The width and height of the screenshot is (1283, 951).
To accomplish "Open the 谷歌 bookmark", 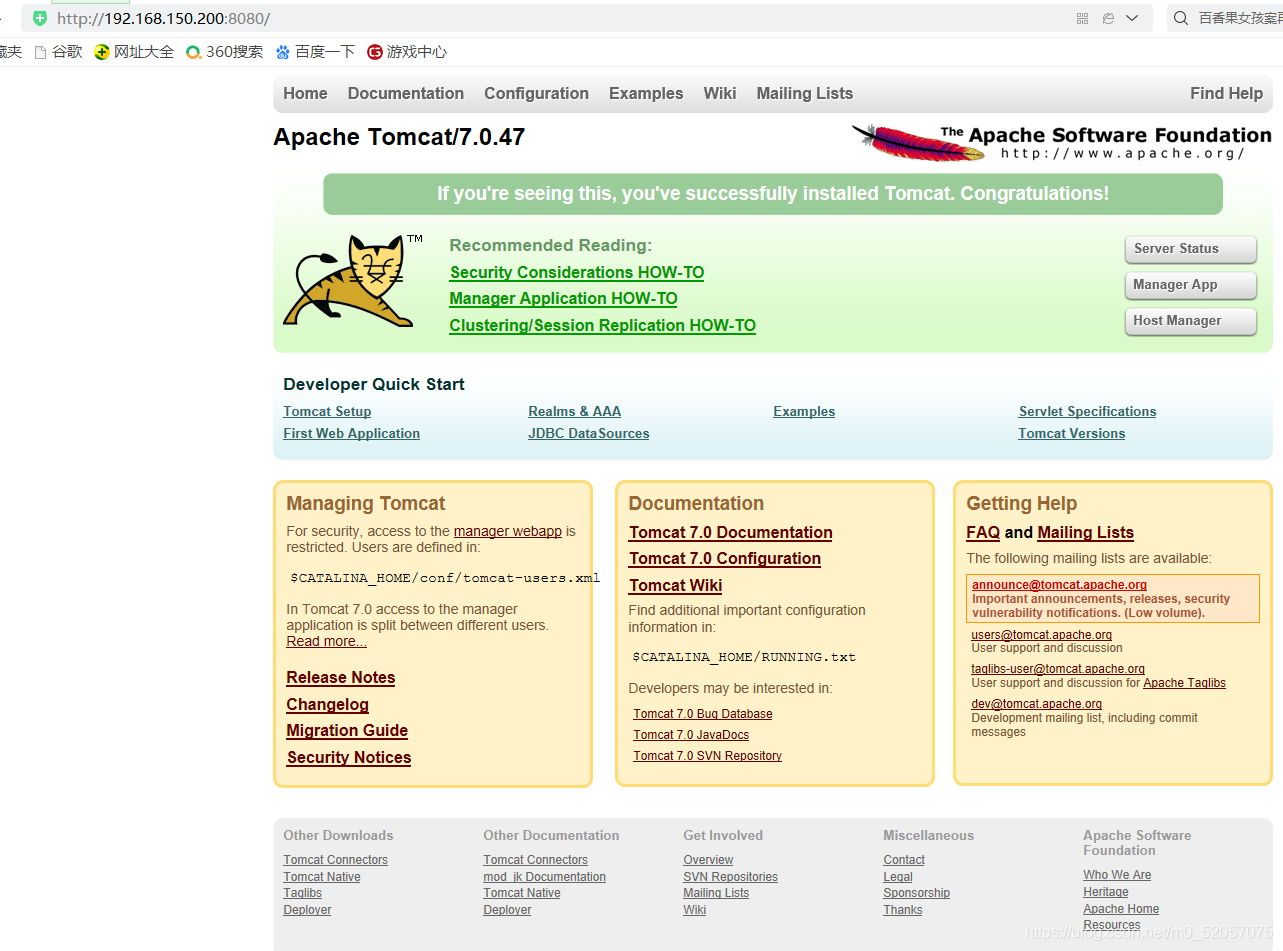I will [x=59, y=52].
